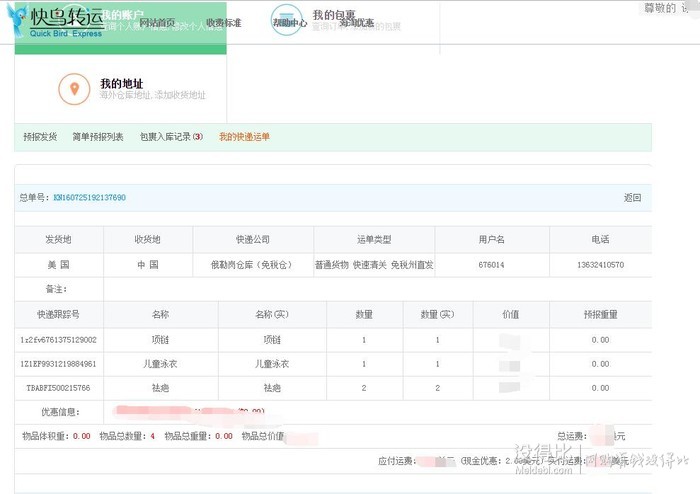700x494 pixels.
Task: Click 优惠信息 label
Action: tap(60, 412)
